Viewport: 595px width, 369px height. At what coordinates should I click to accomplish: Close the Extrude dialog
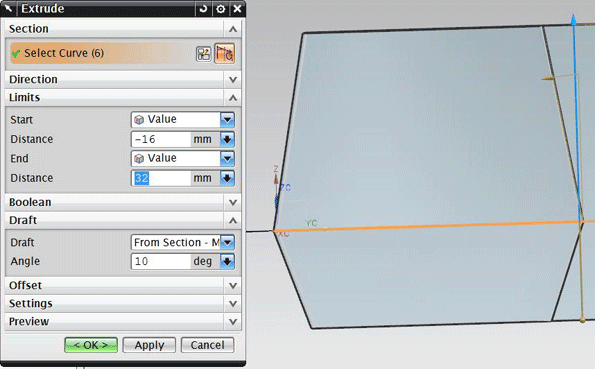tap(237, 8)
